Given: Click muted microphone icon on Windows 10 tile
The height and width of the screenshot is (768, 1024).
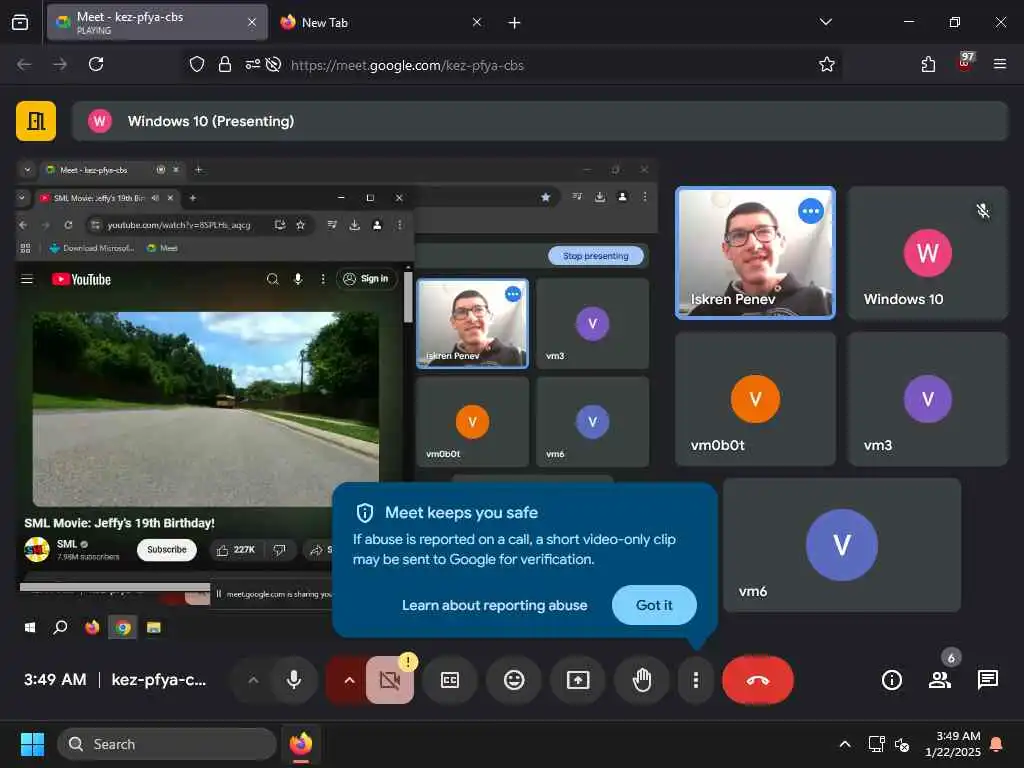Looking at the screenshot, I should 982,210.
